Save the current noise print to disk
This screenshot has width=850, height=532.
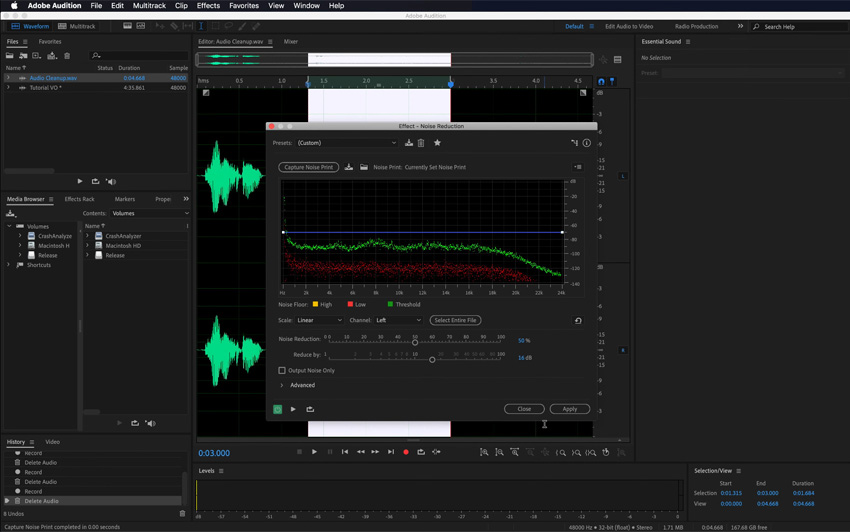point(349,167)
